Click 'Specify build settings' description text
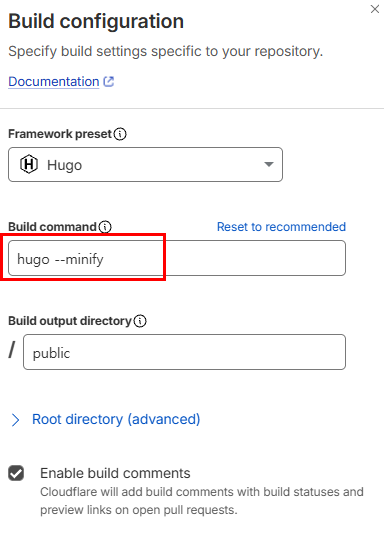The height and width of the screenshot is (534, 384). click(165, 51)
